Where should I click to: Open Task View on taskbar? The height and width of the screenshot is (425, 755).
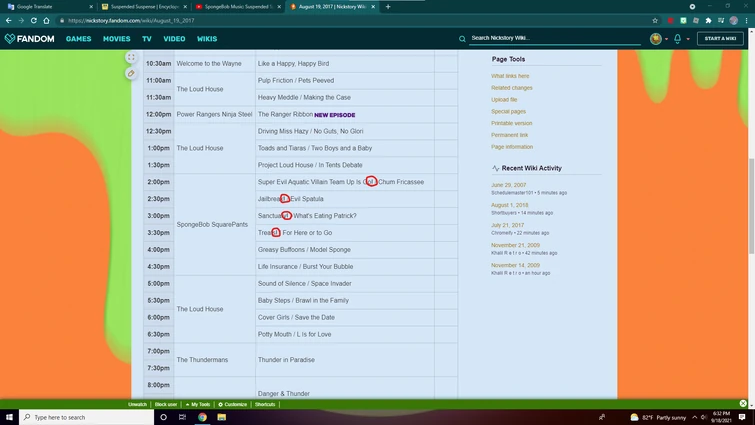coord(182,417)
